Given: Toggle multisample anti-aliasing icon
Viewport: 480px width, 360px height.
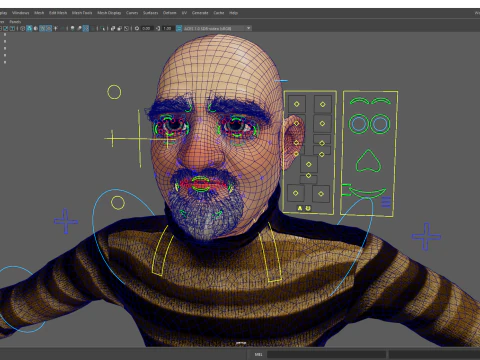Looking at the screenshot, I should 86,28.
